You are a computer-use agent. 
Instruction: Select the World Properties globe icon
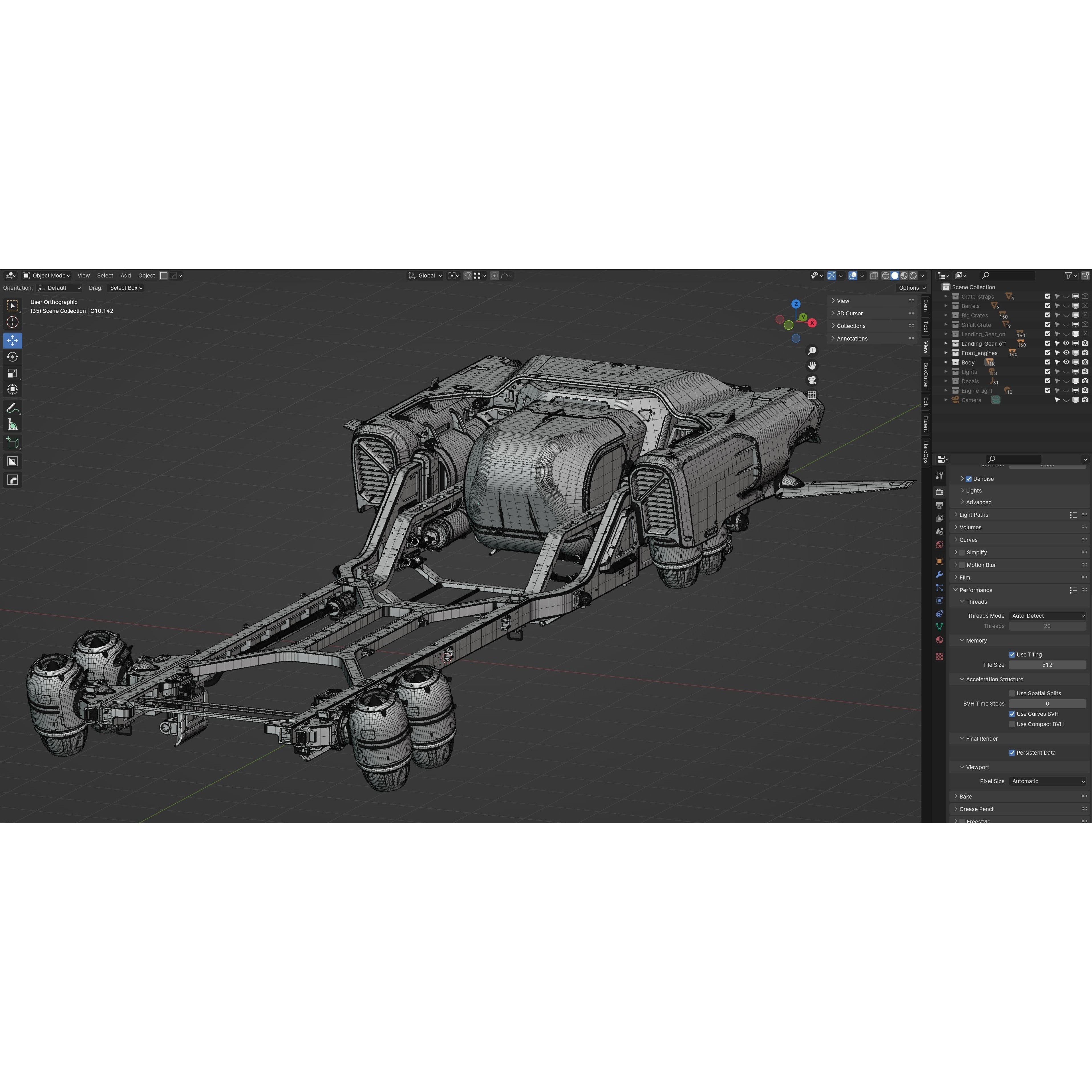[939, 544]
